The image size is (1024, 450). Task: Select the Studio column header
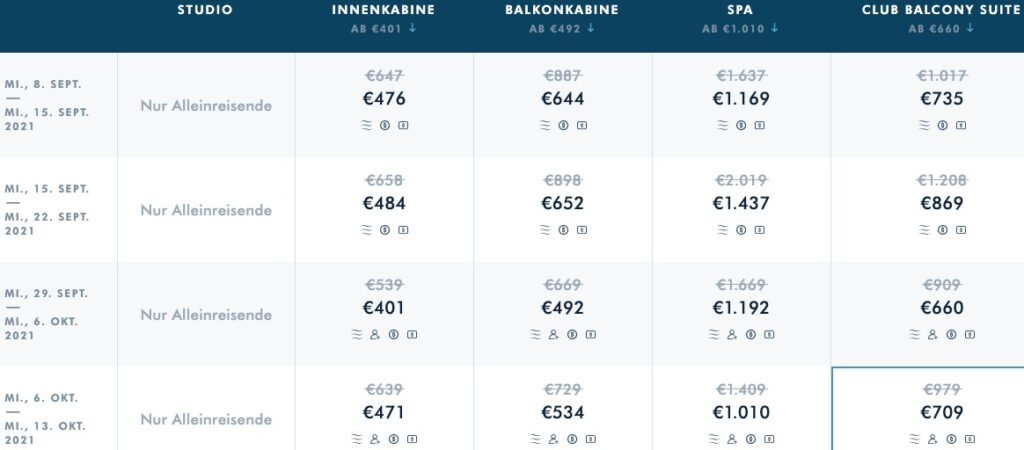(x=205, y=10)
